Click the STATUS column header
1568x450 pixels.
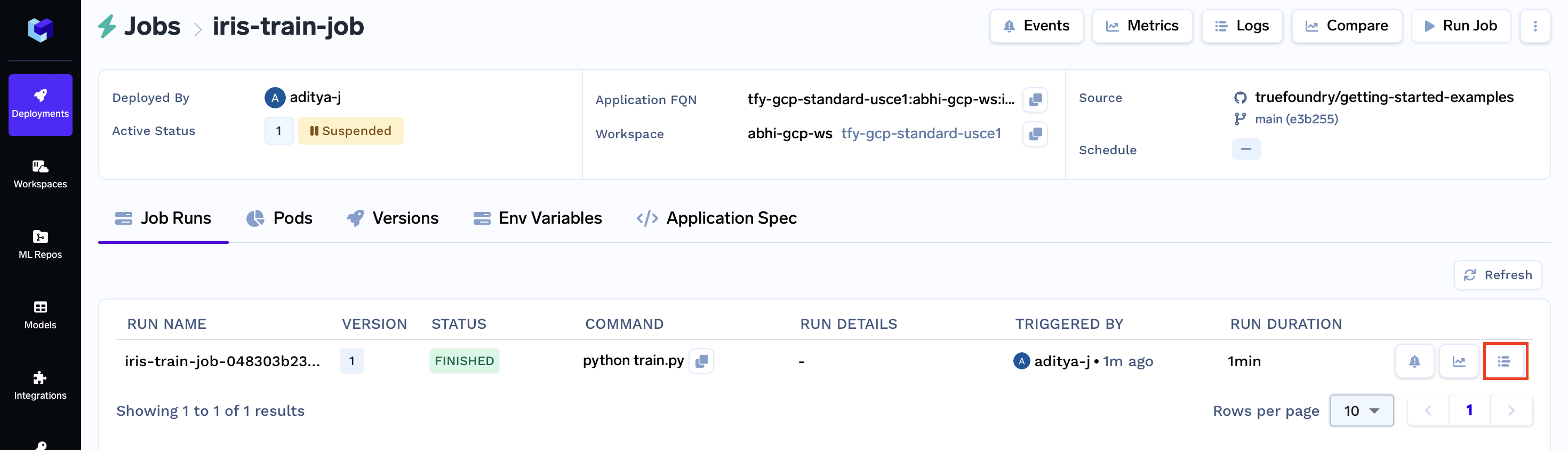(x=459, y=324)
